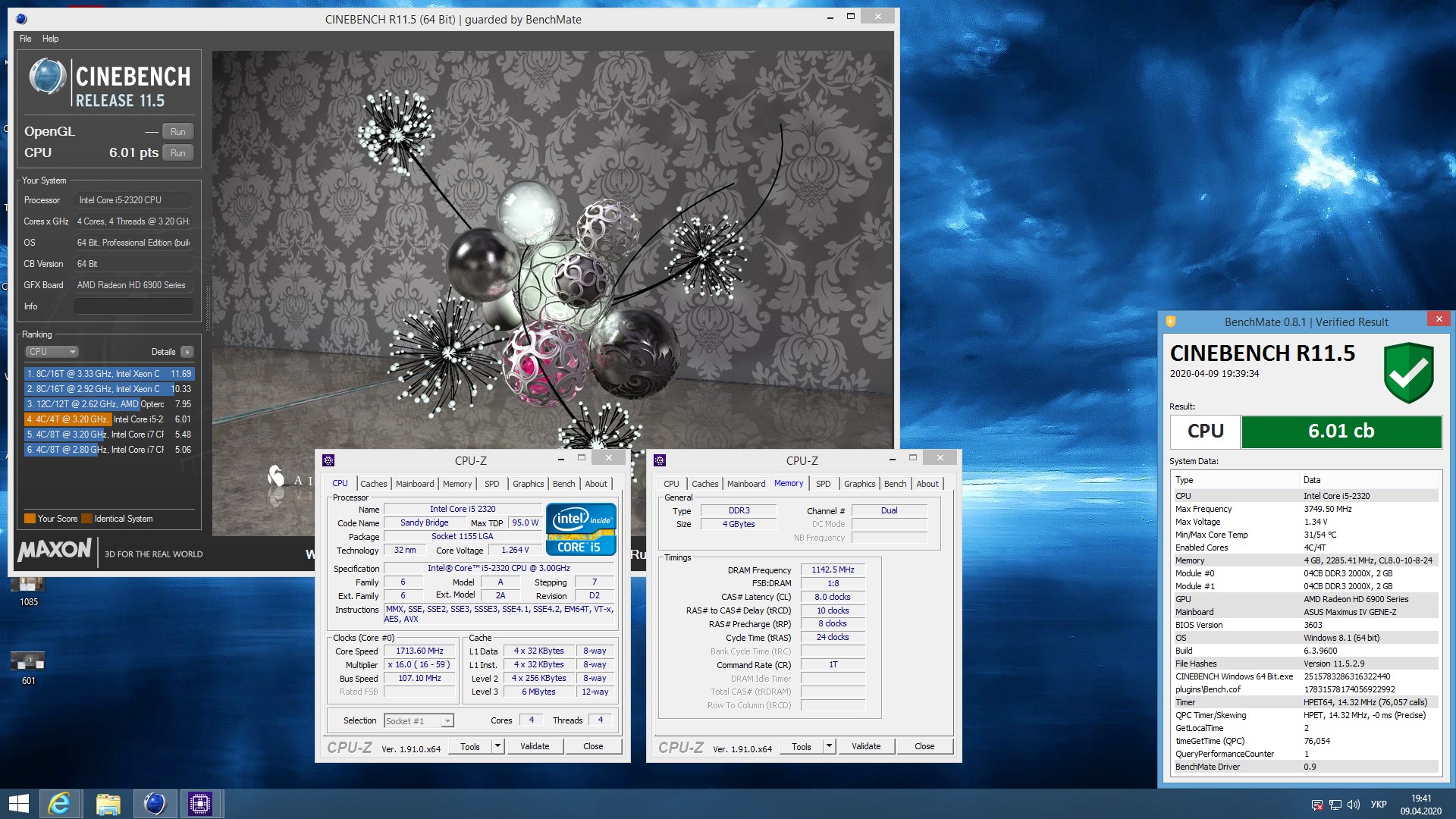Click Validate in right CPU-Z window
Screen dimensions: 1456x819
[x=866, y=747]
